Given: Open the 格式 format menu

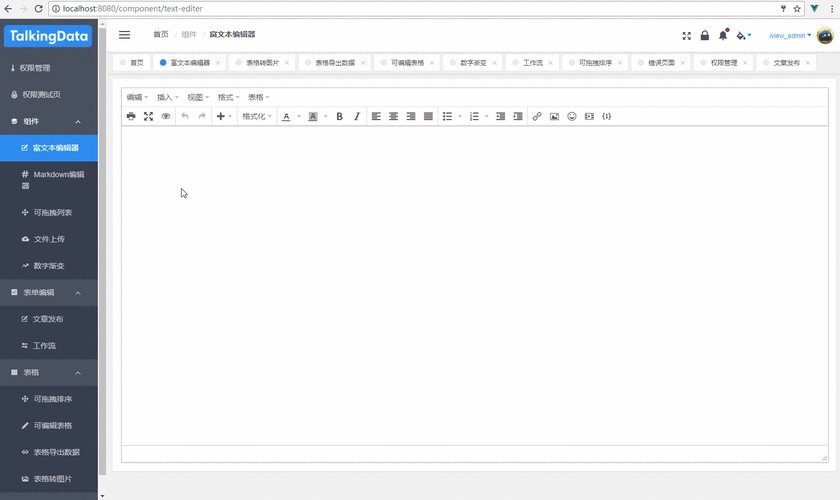Looking at the screenshot, I should click(229, 98).
